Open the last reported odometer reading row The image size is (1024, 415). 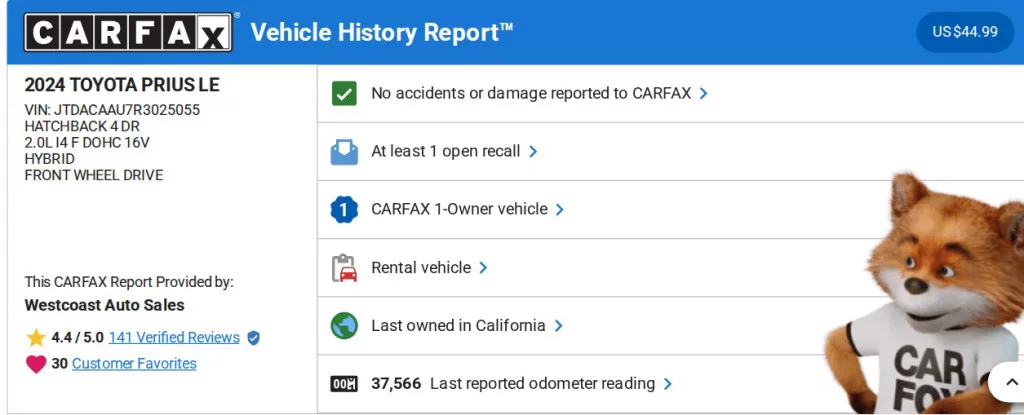pyautogui.click(x=521, y=384)
